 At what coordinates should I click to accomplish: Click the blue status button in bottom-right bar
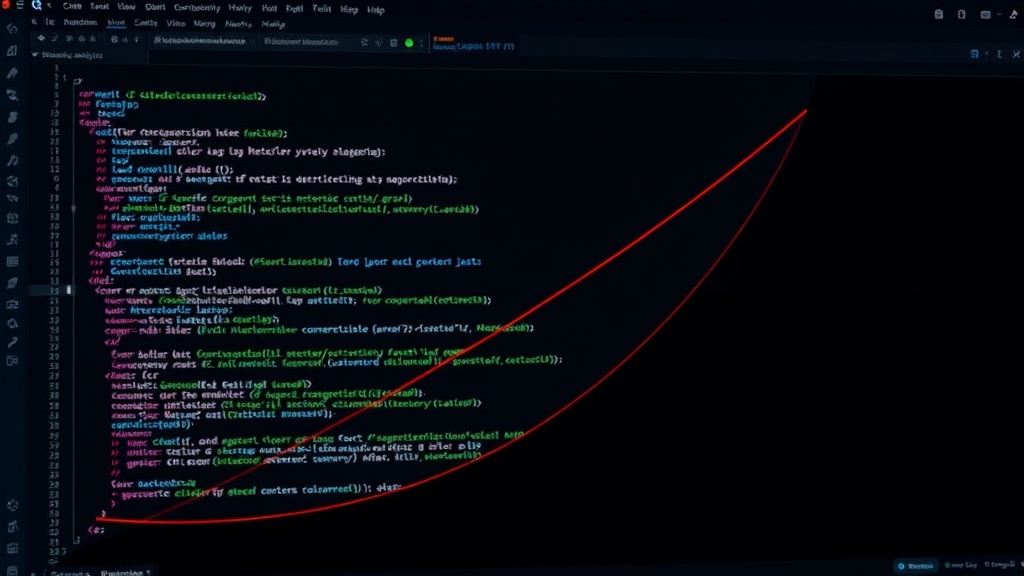[x=916, y=566]
